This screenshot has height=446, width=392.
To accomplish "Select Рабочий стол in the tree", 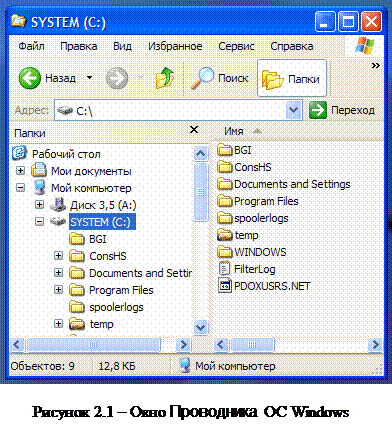I will 66,154.
